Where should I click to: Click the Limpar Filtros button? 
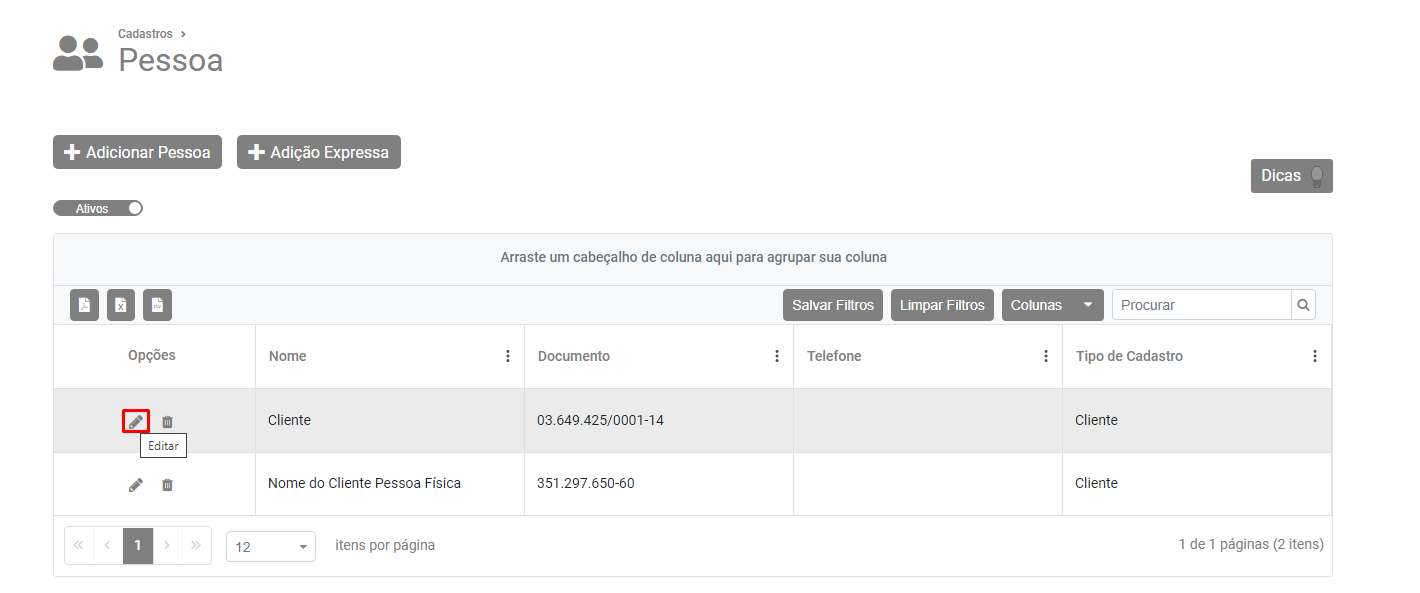[x=942, y=305]
